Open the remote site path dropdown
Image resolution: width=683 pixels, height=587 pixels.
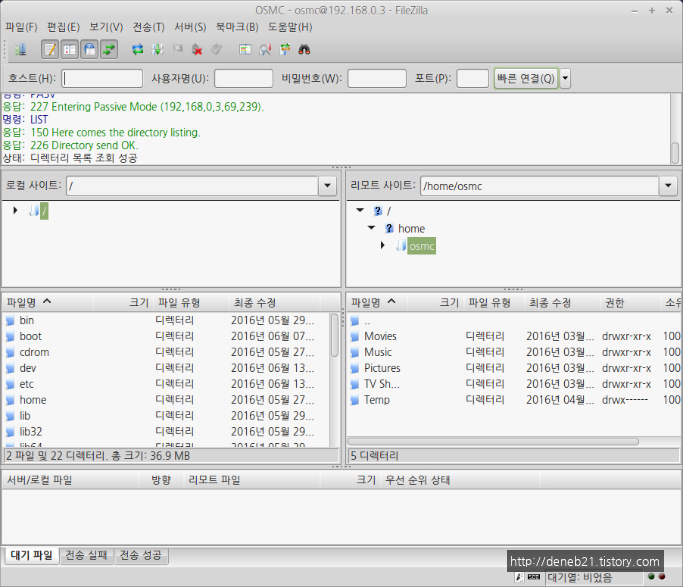click(668, 186)
